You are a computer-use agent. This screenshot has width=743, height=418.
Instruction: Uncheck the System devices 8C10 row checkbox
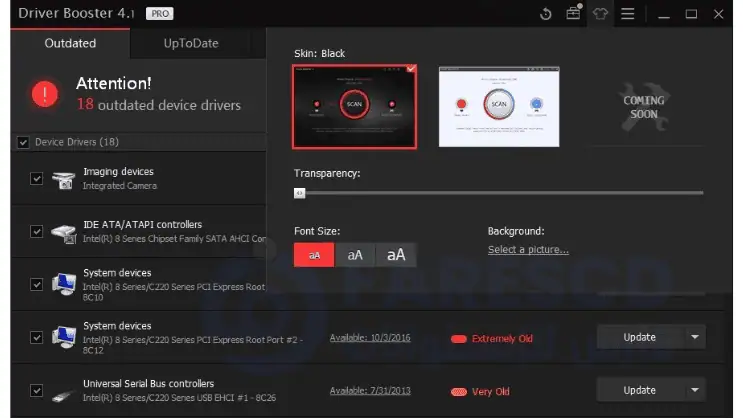(x=36, y=285)
